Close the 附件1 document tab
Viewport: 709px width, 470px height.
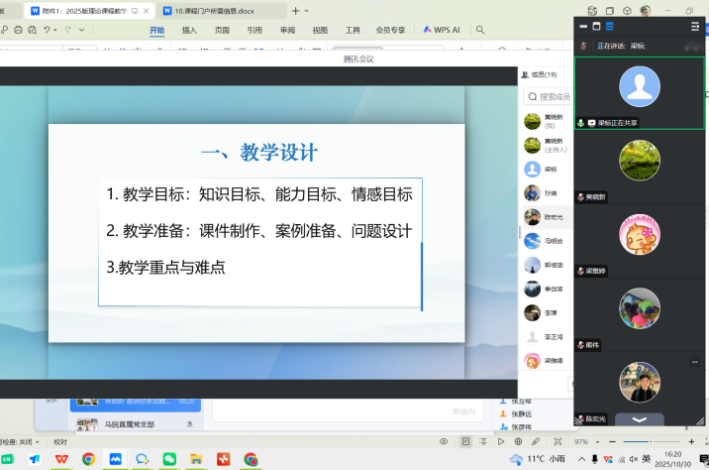[x=146, y=11]
